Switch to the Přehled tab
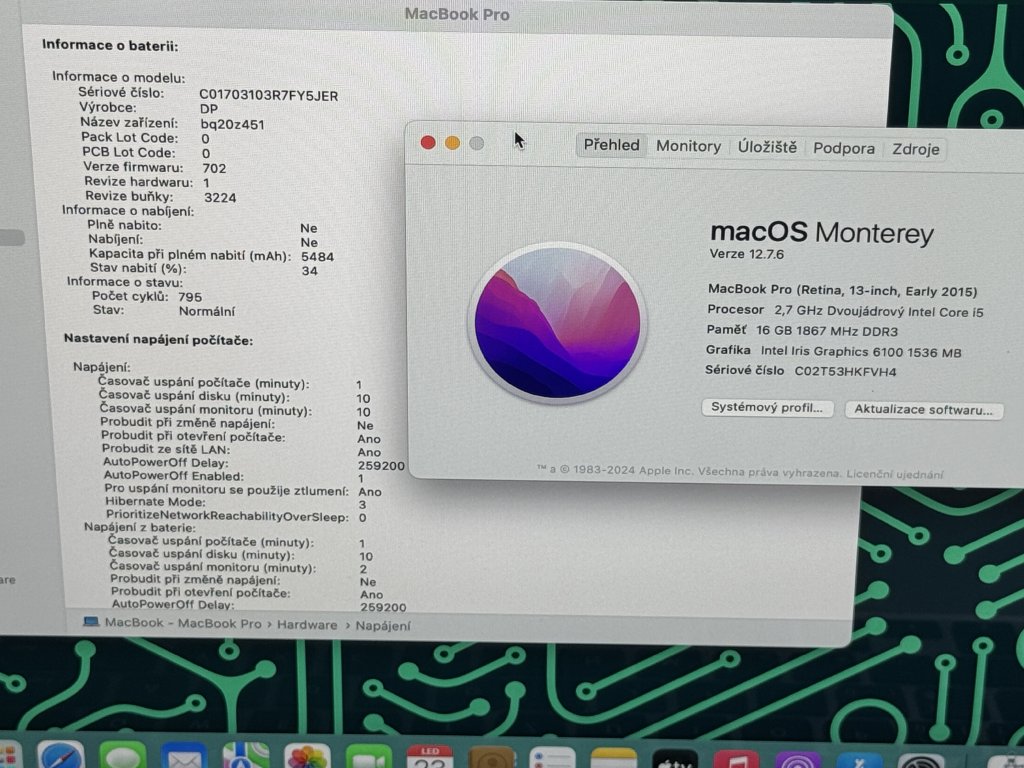Screen dimensions: 1024x768 click(611, 145)
